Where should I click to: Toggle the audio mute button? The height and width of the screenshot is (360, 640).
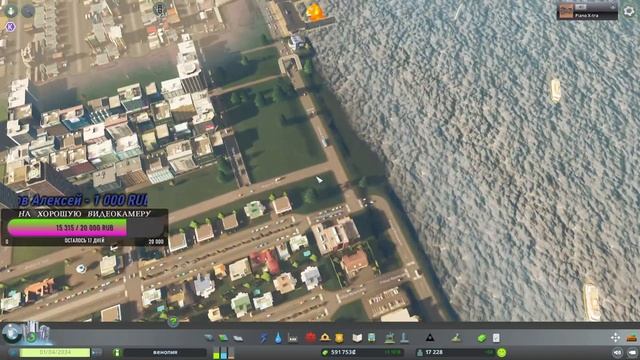coord(618,353)
